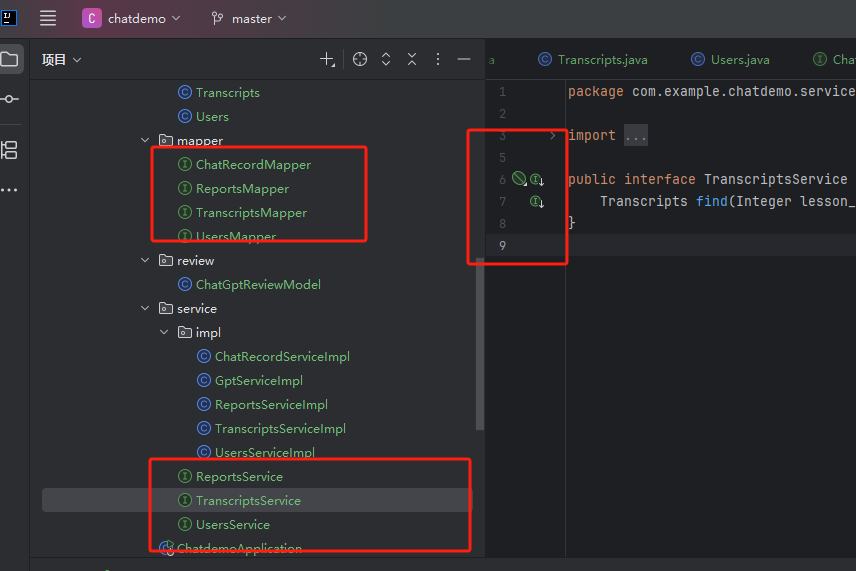The width and height of the screenshot is (856, 571).
Task: Click the git branch icon
Action: [x=217, y=19]
